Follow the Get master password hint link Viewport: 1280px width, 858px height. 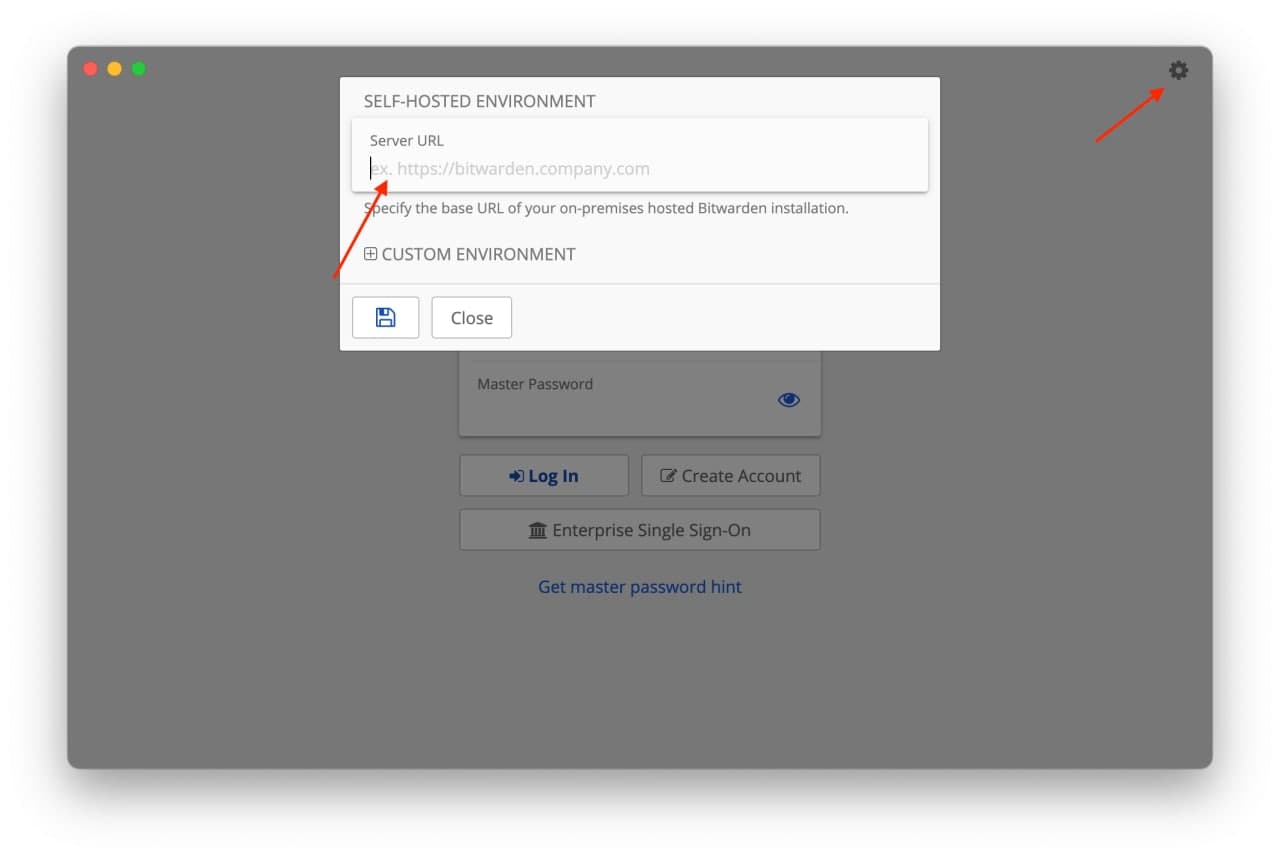tap(640, 587)
